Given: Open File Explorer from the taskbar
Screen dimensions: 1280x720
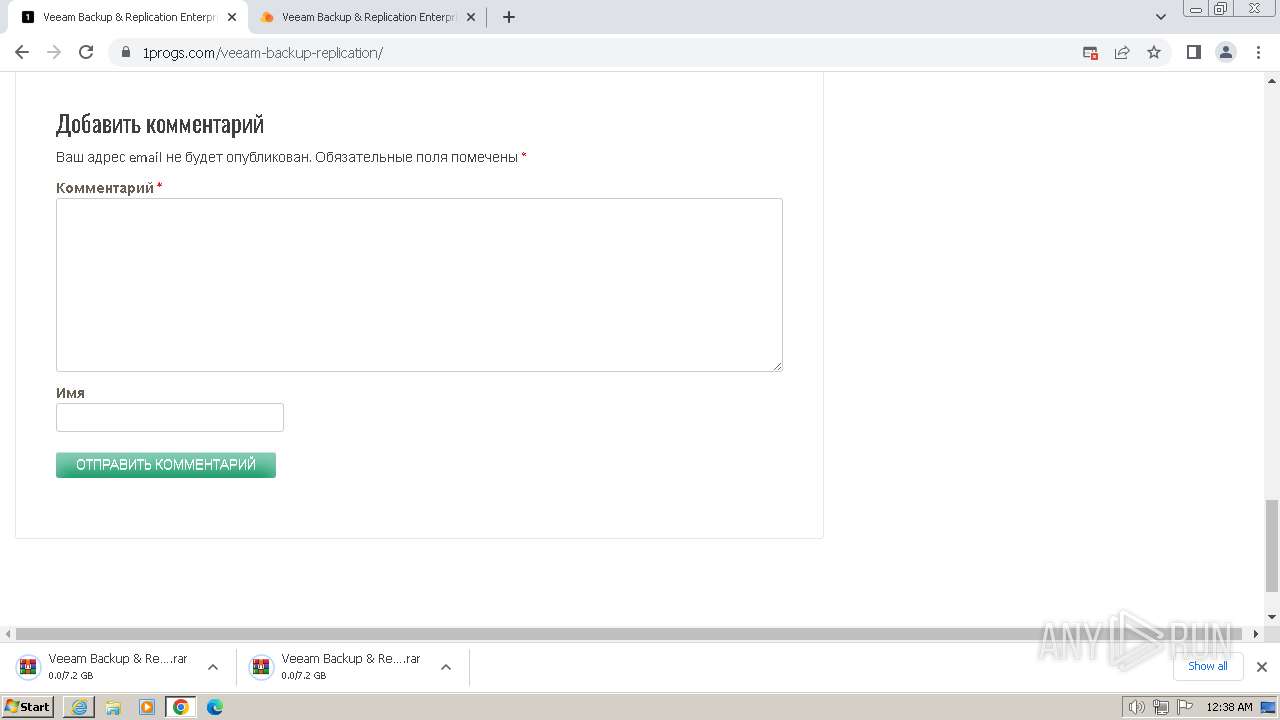Looking at the screenshot, I should click(x=113, y=707).
